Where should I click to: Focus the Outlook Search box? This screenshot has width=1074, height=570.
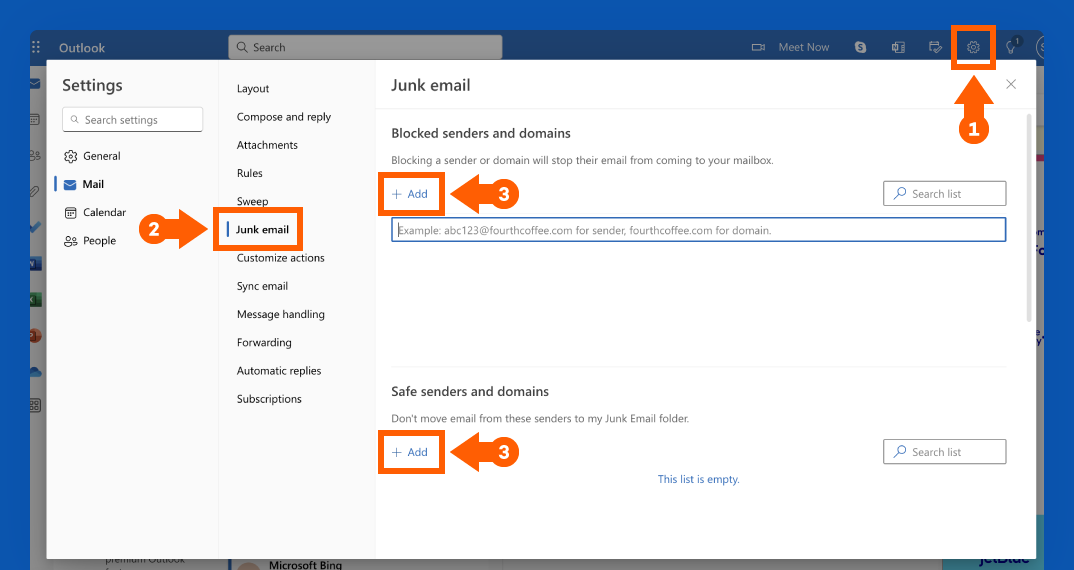[x=365, y=47]
